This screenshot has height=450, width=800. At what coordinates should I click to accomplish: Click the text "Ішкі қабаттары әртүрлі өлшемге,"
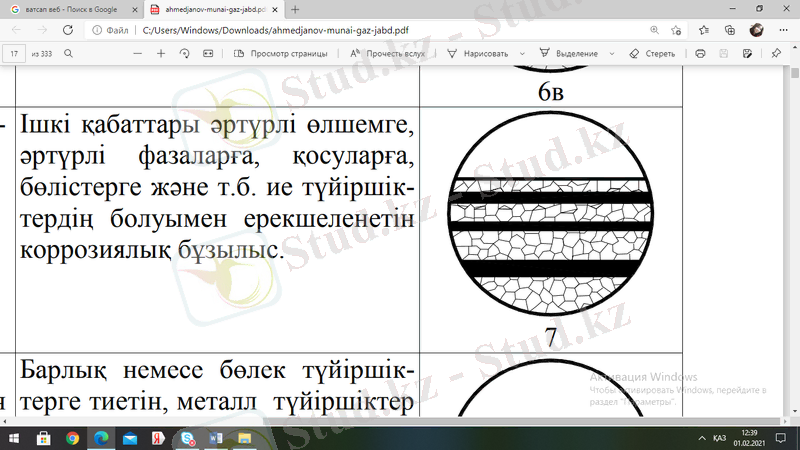pyautogui.click(x=217, y=124)
